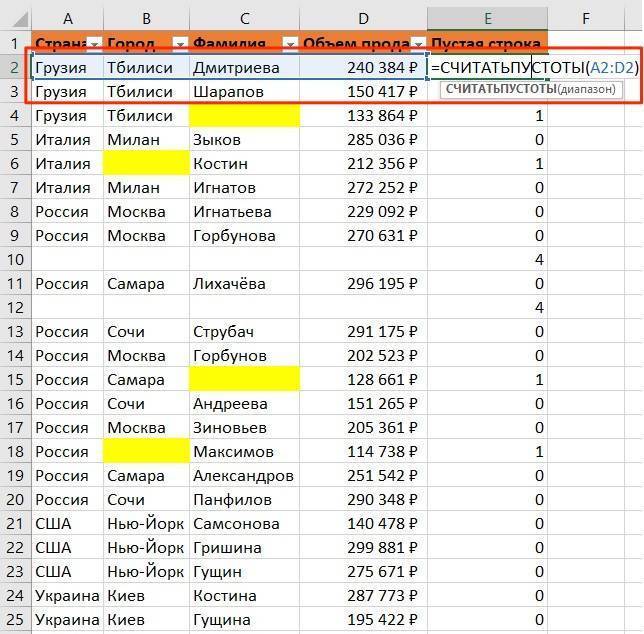Select the value 4 in row 12
This screenshot has width=644, height=634.
(488, 308)
